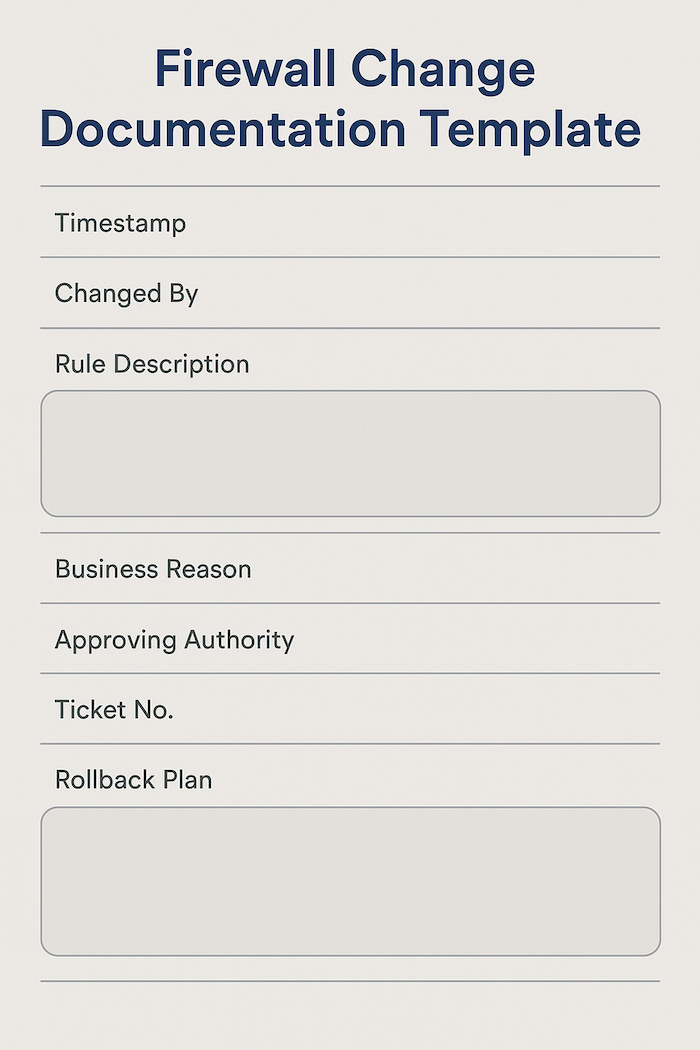The image size is (700, 1050).
Task: Click the empty space right of Changed By
Action: [430, 293]
